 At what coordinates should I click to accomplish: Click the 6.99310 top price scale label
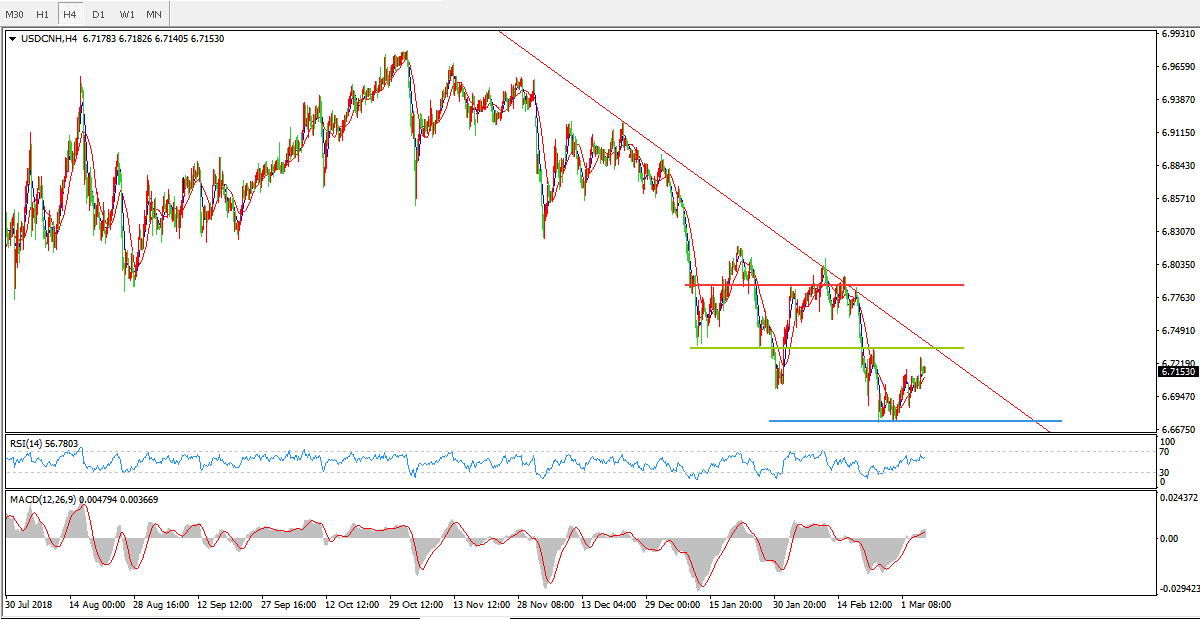point(1178,34)
